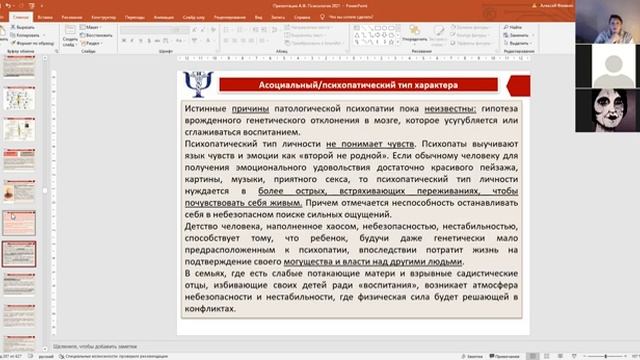The height and width of the screenshot is (360, 640).
Task: Switch to reading view icon
Action: 560,356
